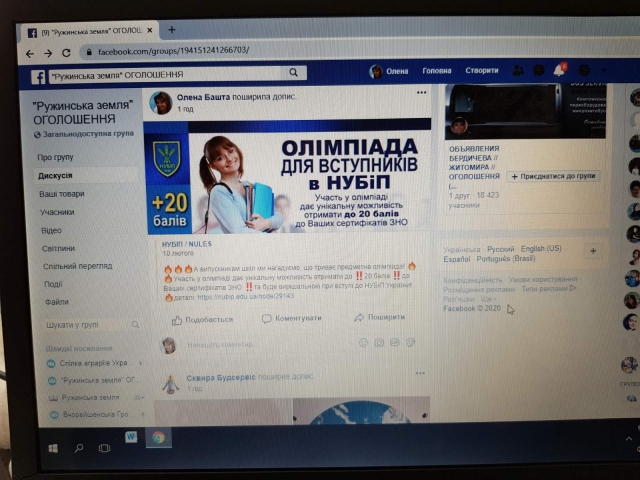The height and width of the screenshot is (480, 640).
Task: Open Word from the taskbar
Action: tap(131, 437)
